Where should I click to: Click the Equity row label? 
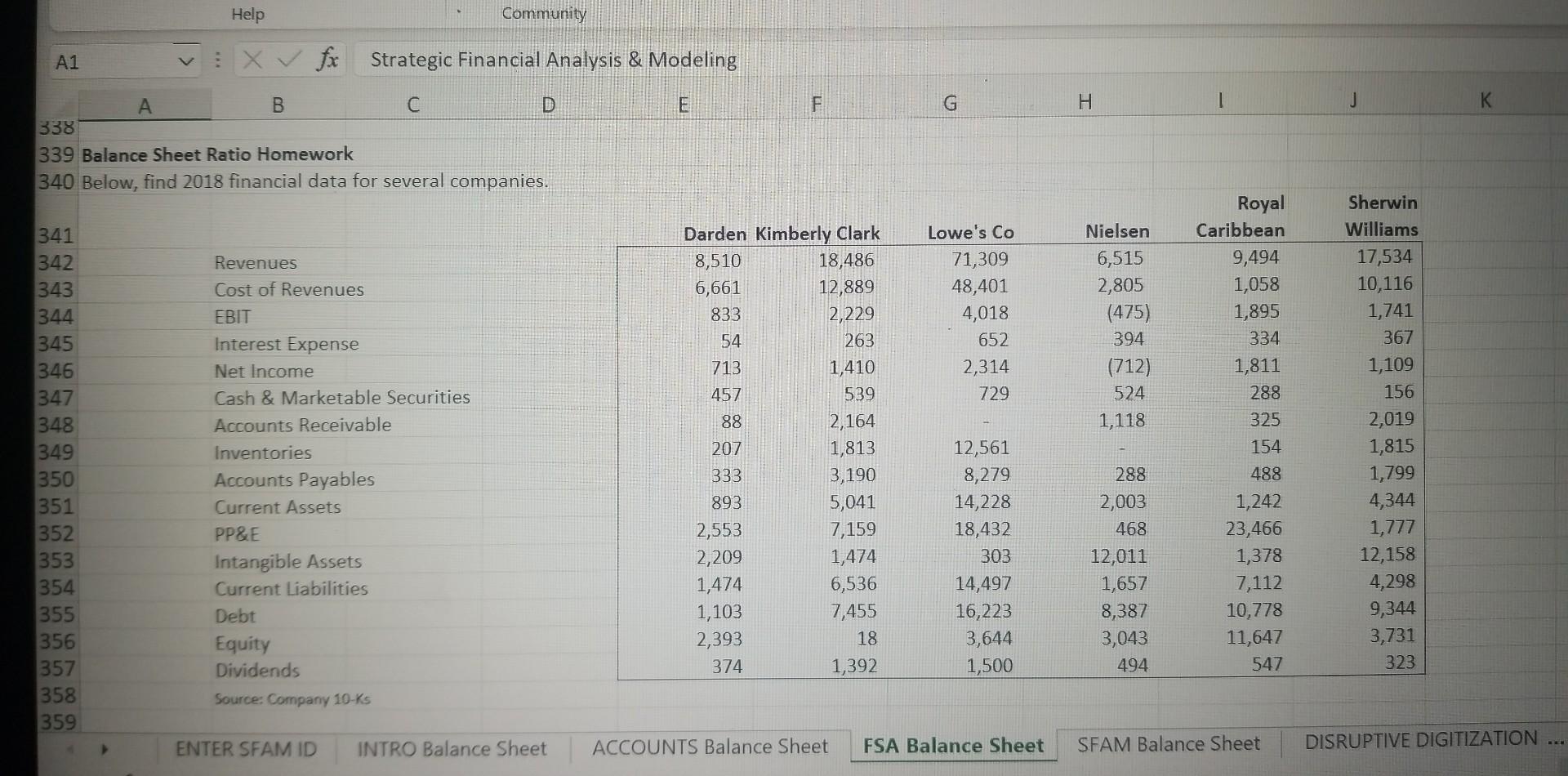pyautogui.click(x=242, y=644)
